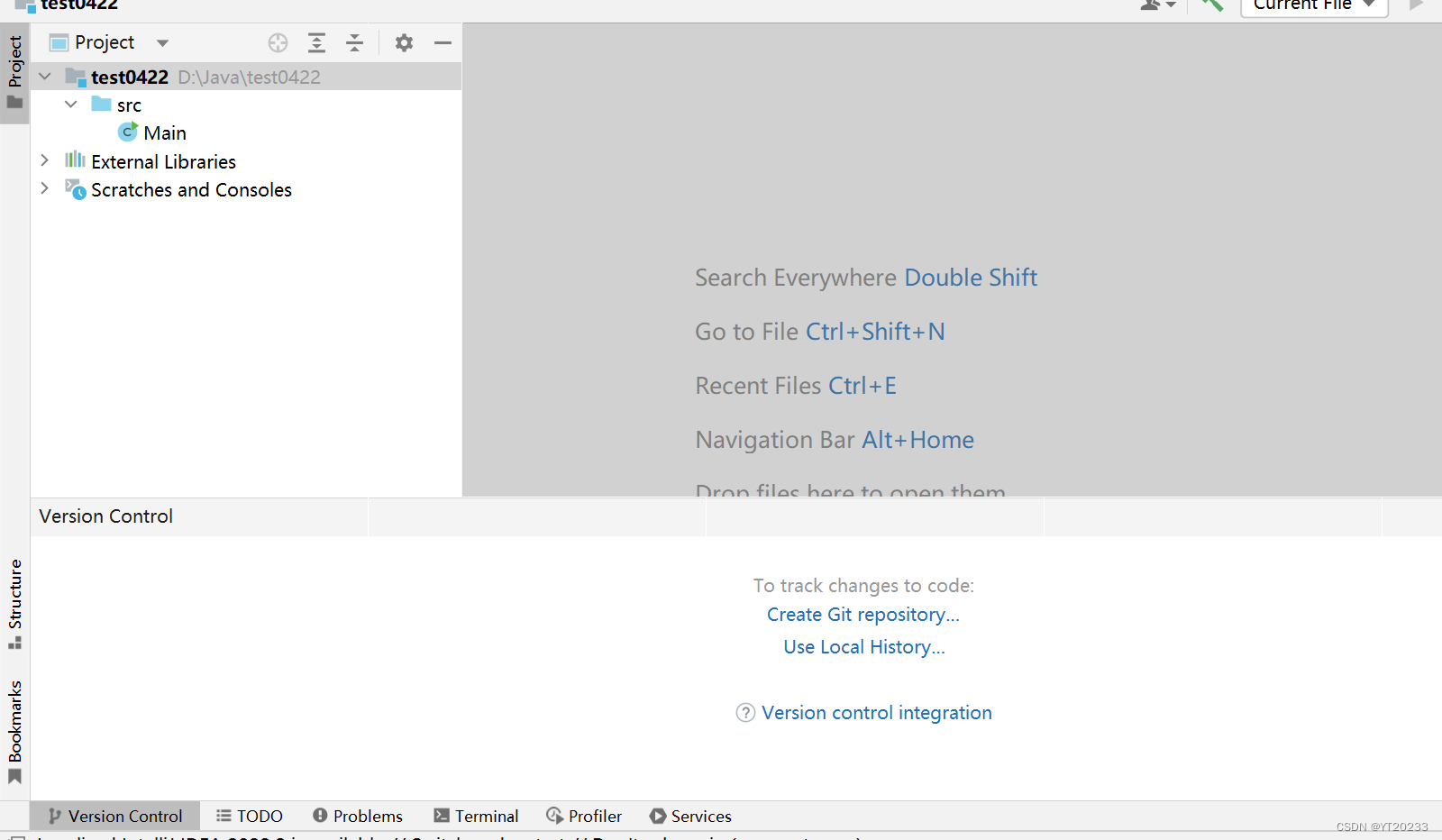Expand the External Libraries node

point(45,160)
